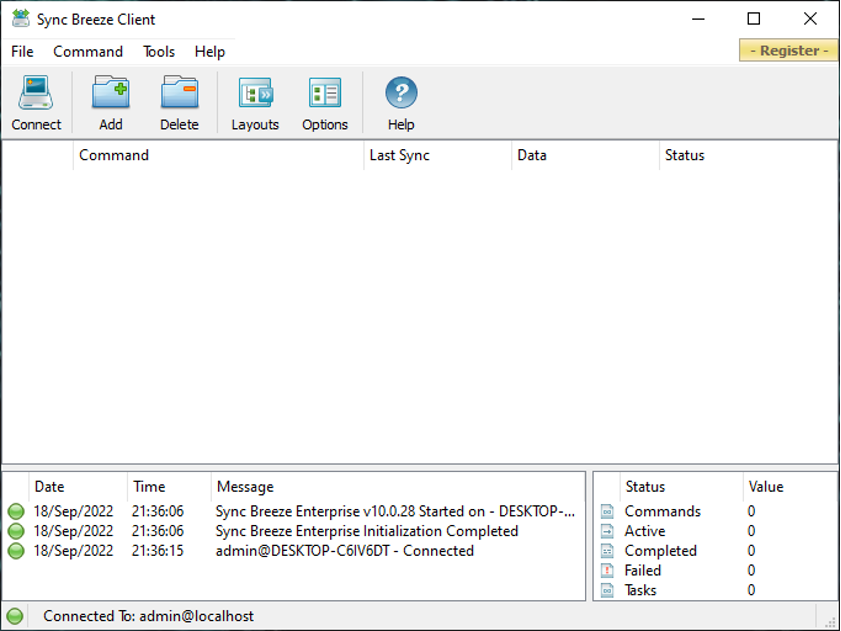Click the Completed status row icon
This screenshot has width=841, height=631.
[607, 551]
